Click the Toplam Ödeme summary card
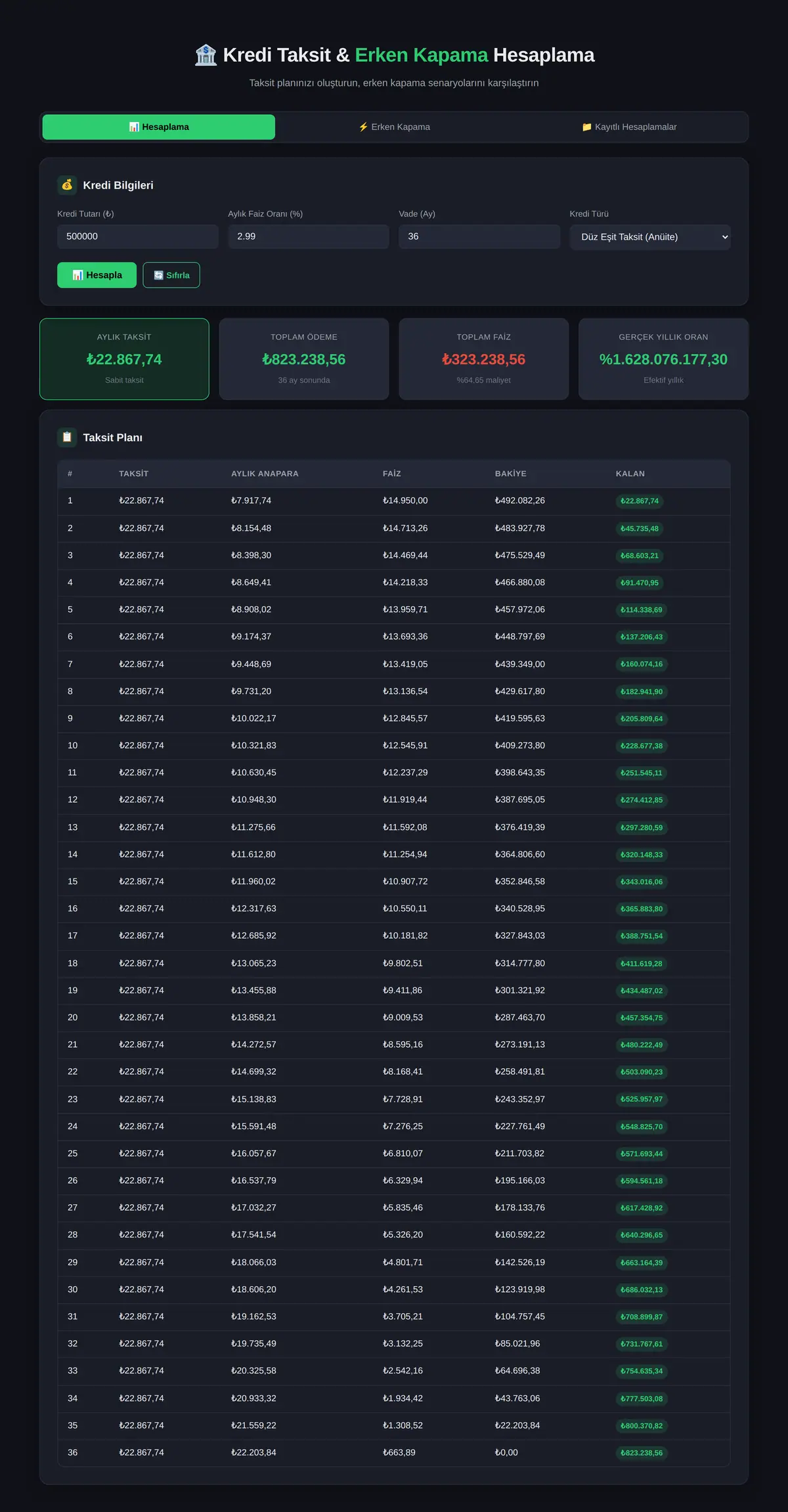788x1512 pixels. [304, 359]
